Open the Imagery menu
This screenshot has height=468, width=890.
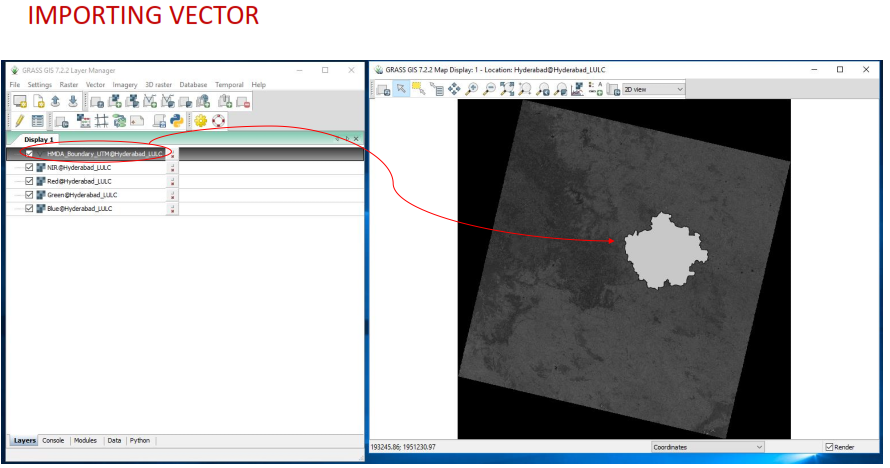(125, 85)
